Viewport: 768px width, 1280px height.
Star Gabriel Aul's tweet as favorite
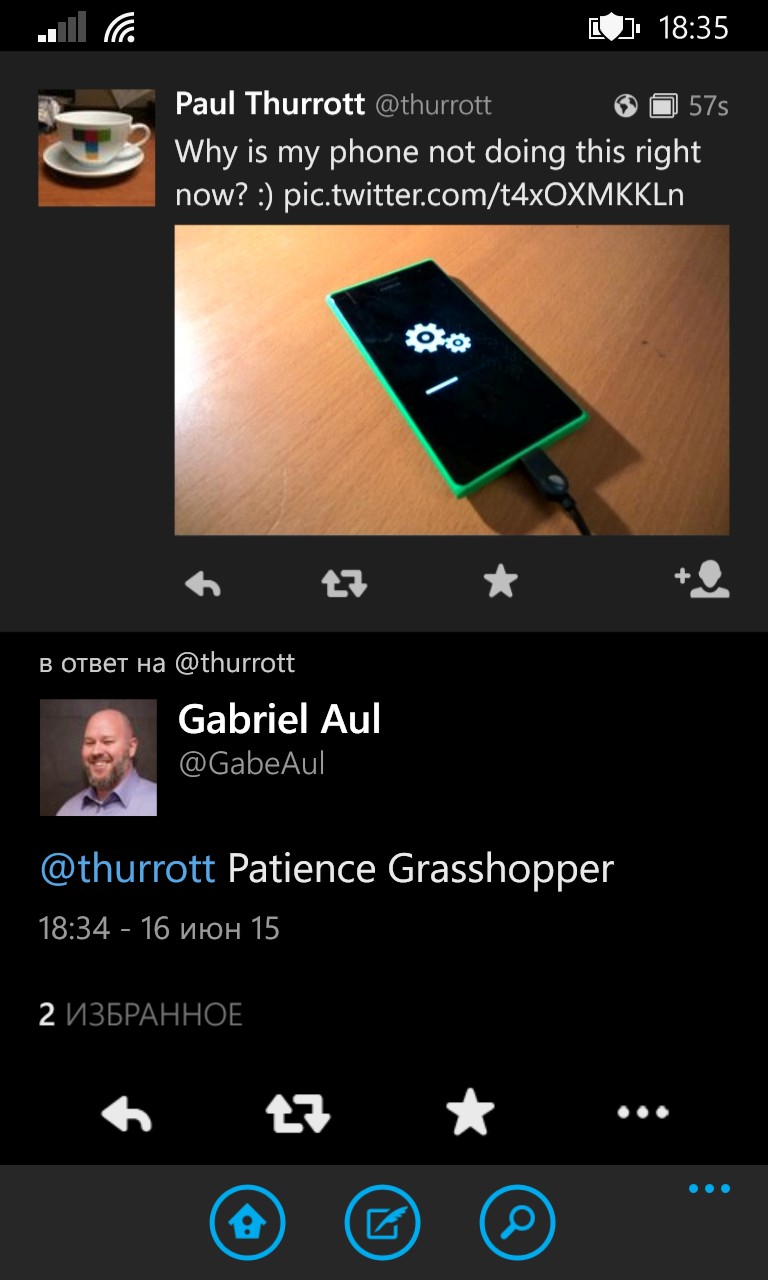coord(470,1111)
